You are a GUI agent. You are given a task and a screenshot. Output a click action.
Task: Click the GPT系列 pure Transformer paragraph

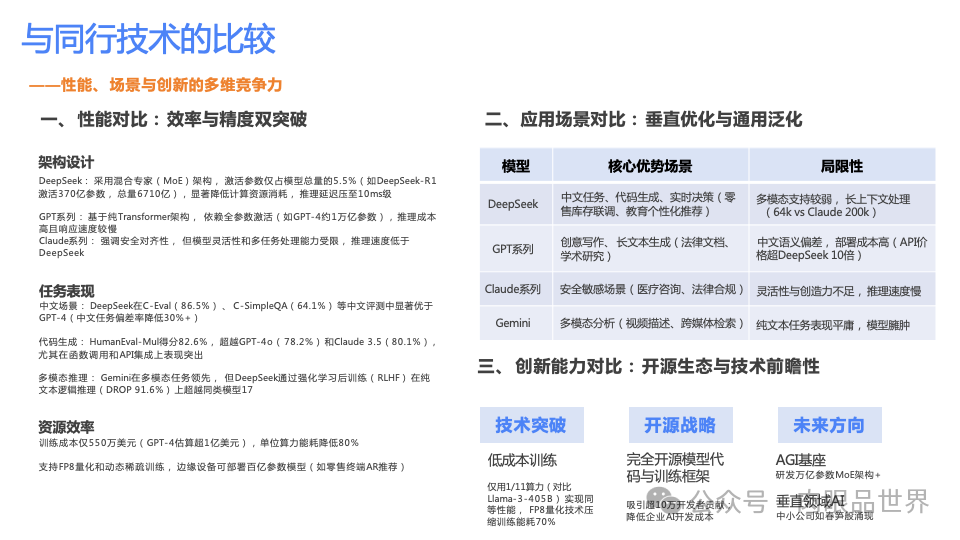pyautogui.click(x=238, y=222)
